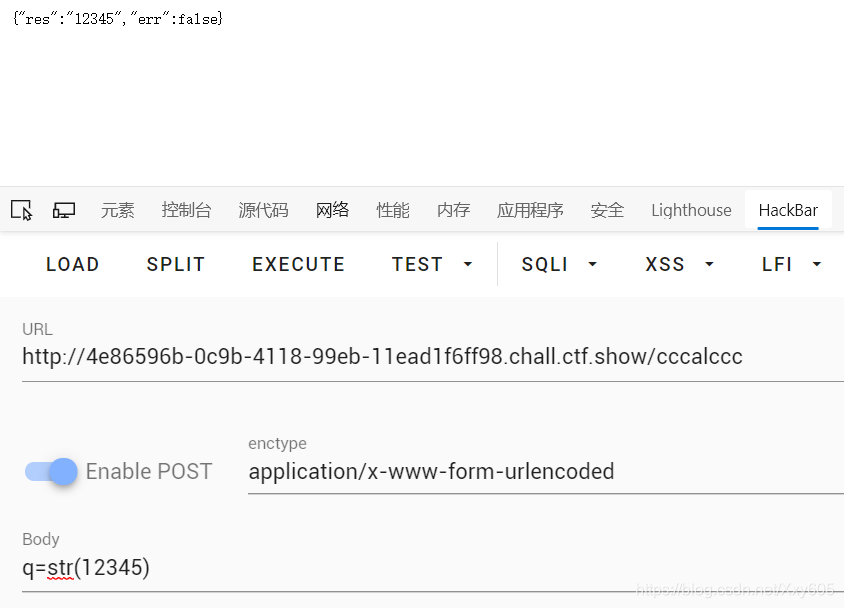Toggle the device toolbar emulation icon
The width and height of the screenshot is (844, 608).
63,210
